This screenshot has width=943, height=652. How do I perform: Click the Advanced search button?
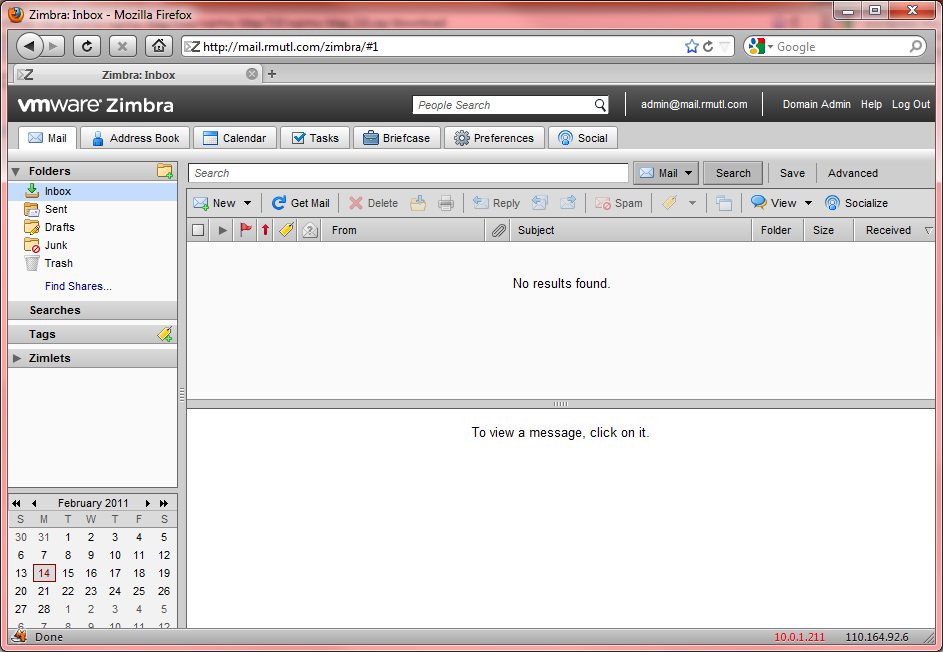coord(852,173)
